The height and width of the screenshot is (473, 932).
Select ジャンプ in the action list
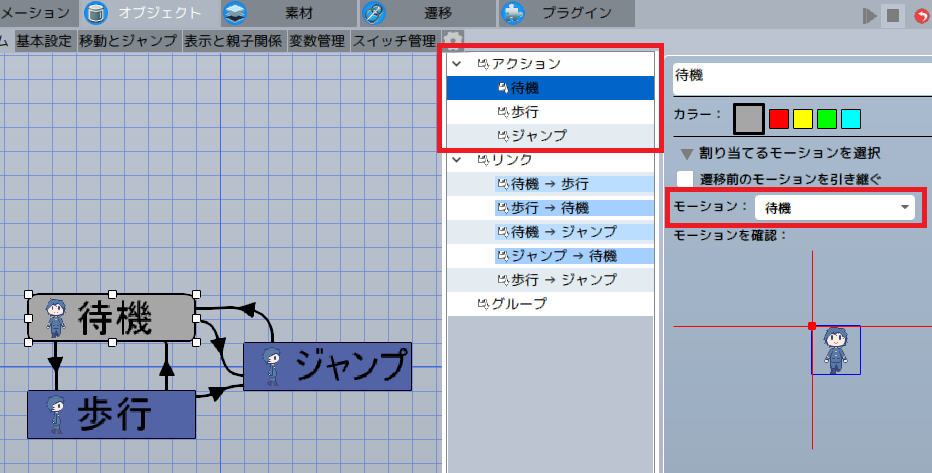(x=550, y=135)
